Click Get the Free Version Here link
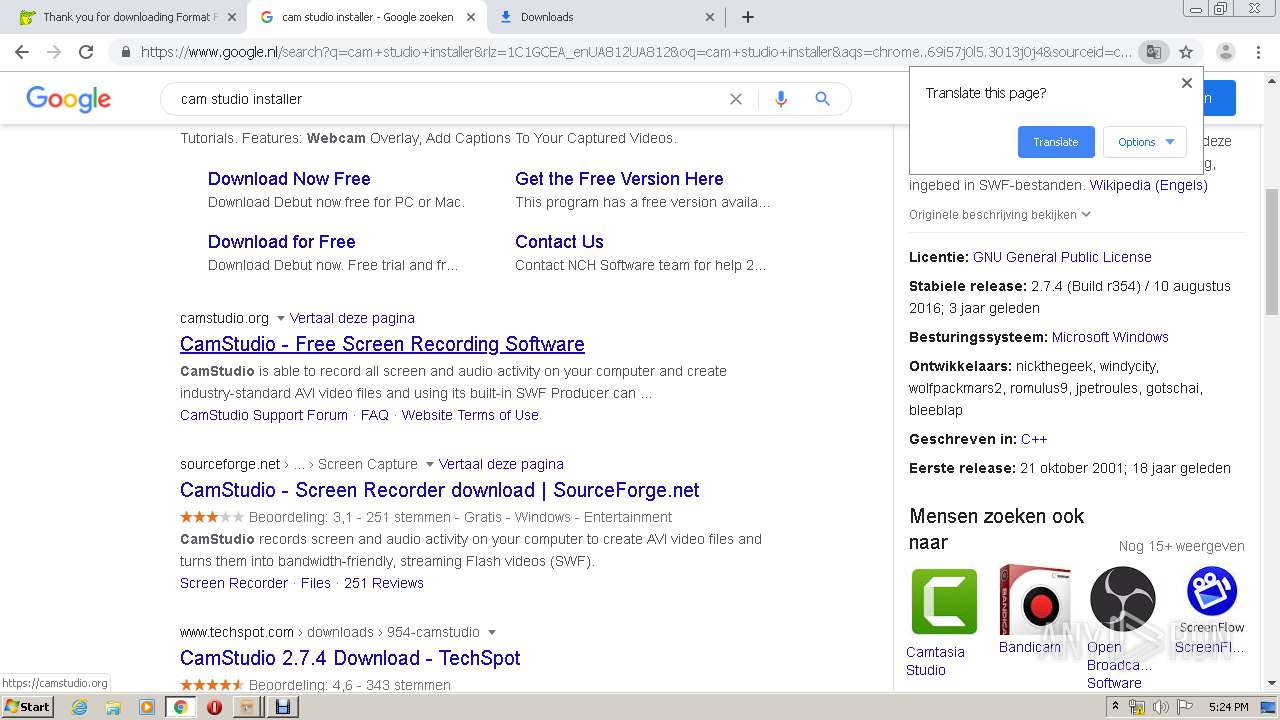Viewport: 1280px width, 720px height. pyautogui.click(x=619, y=179)
